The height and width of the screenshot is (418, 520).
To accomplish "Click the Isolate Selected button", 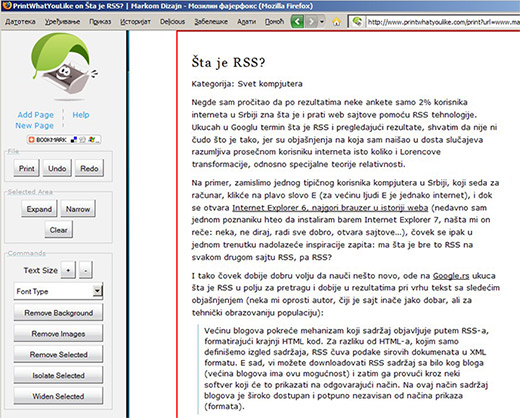I will coord(58,375).
